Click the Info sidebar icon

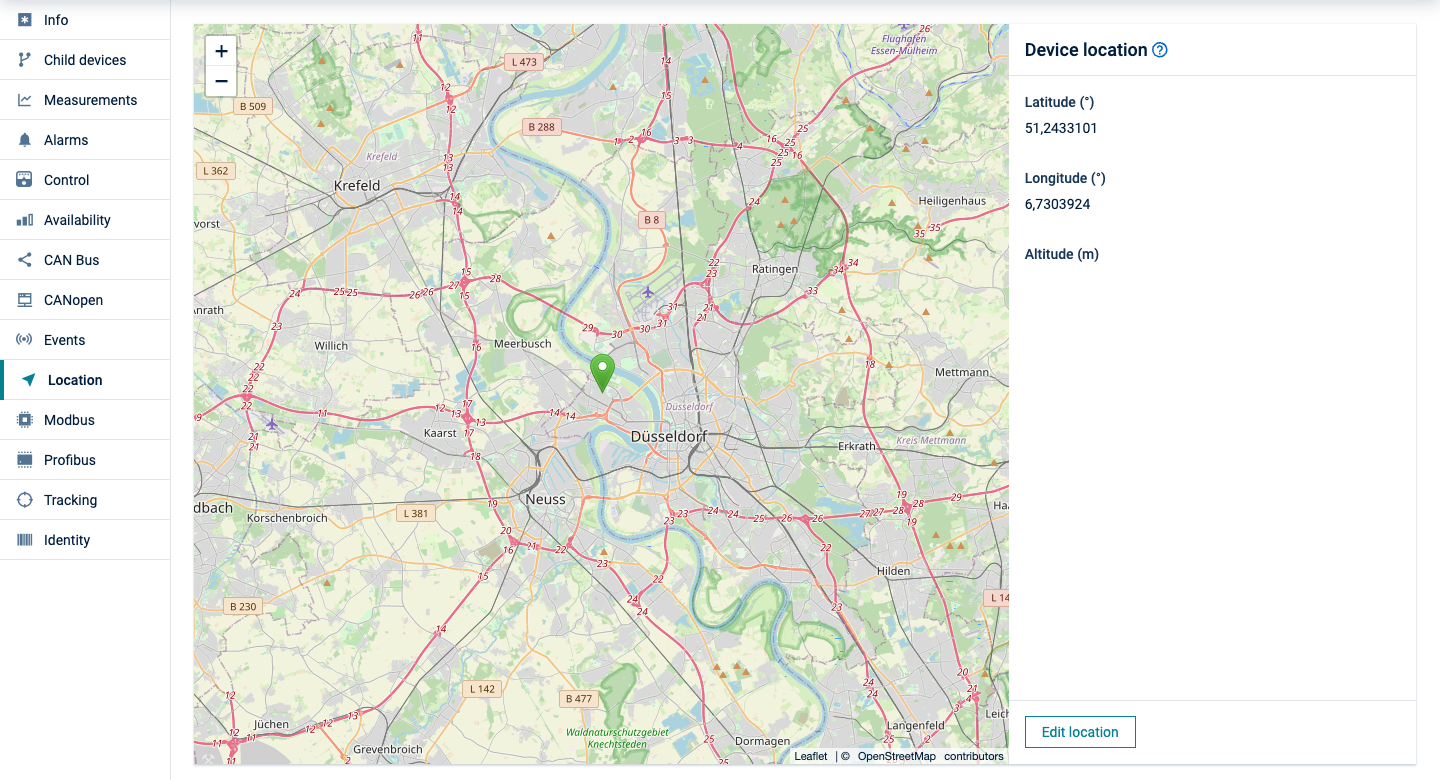pyautogui.click(x=25, y=20)
